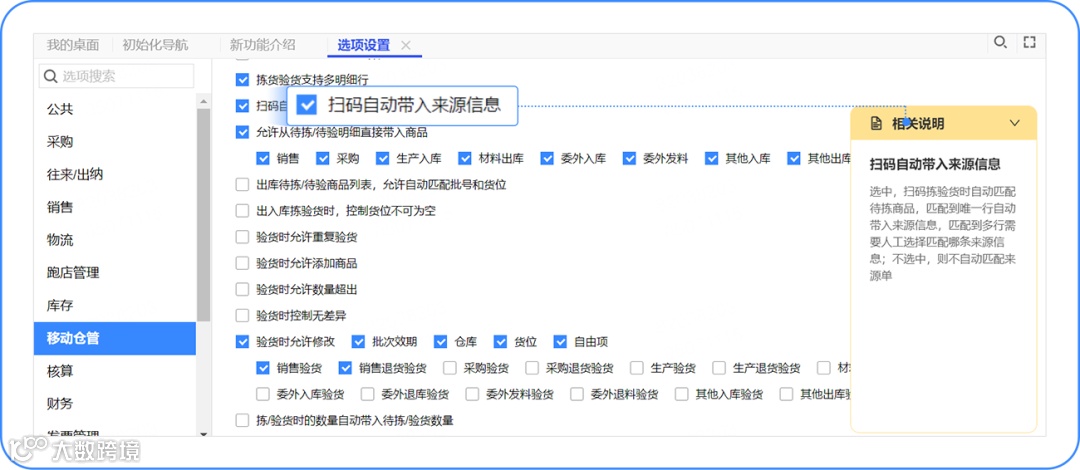Check the 生产退货验货 checkbox
The height and width of the screenshot is (470, 1080).
719,368
